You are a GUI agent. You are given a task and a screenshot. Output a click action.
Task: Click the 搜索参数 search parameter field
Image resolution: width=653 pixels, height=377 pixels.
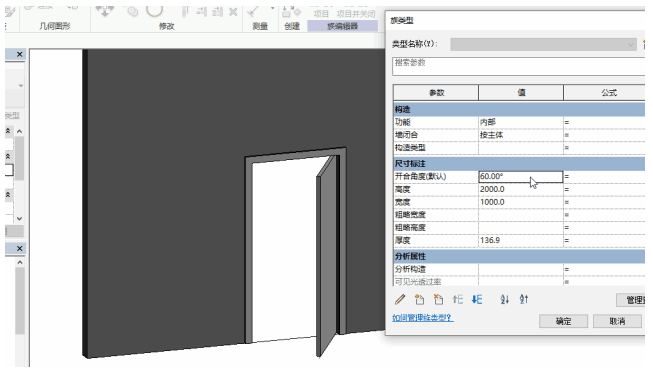point(518,66)
